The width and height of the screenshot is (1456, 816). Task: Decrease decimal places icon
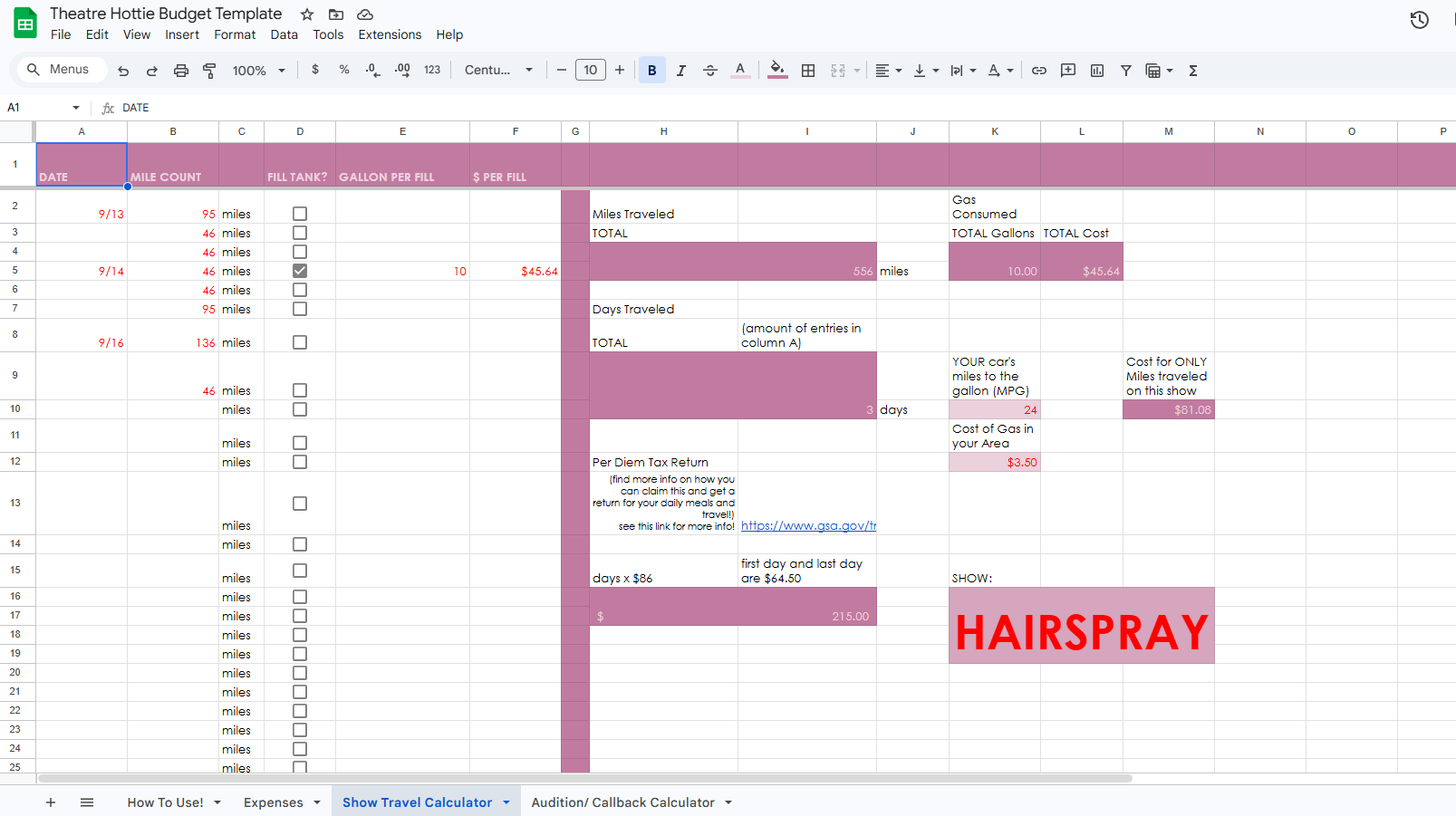[373, 70]
